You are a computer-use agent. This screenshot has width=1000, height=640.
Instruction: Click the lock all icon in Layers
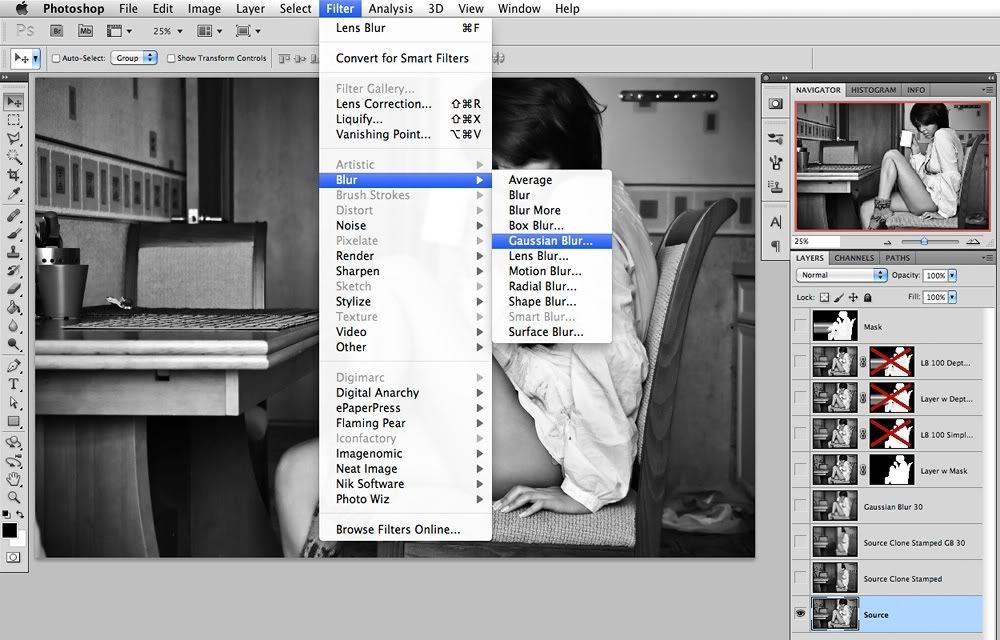coord(867,297)
